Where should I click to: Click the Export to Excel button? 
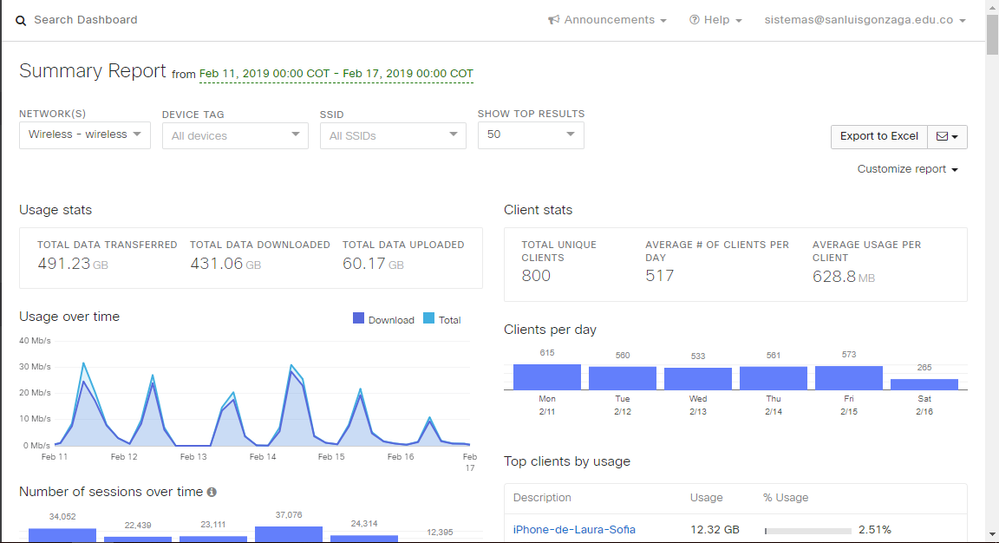click(x=879, y=136)
